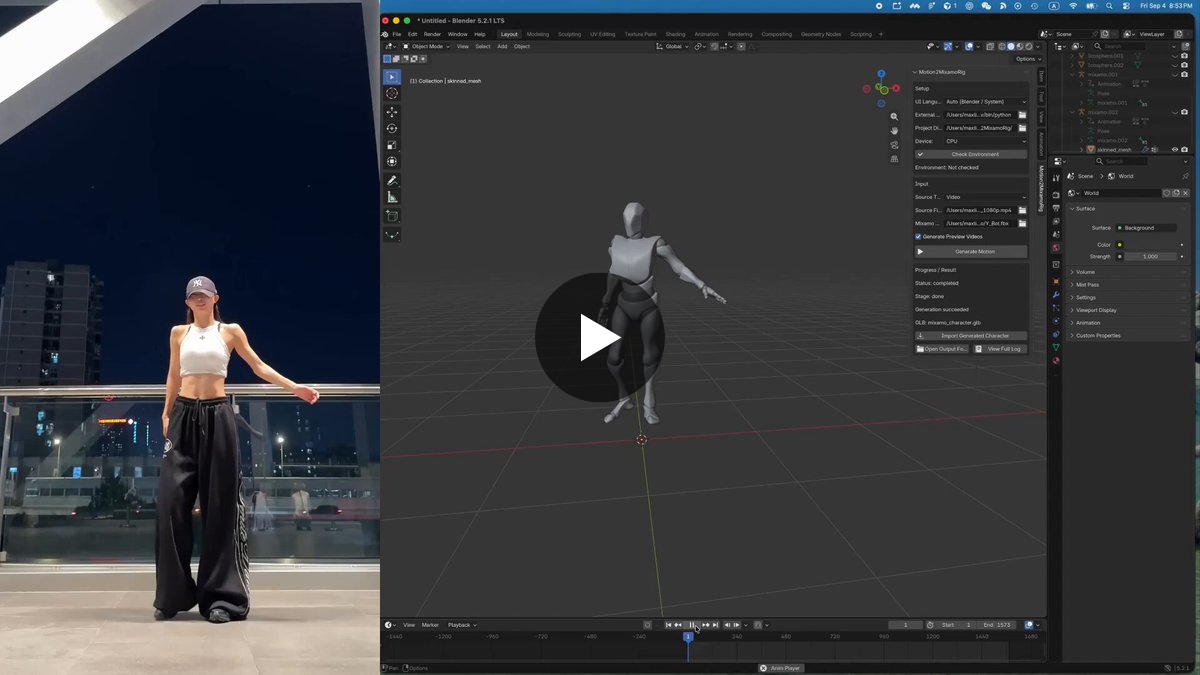The image size is (1200, 675).
Task: Switch perspective/orthographic grid icon
Action: (x=894, y=158)
